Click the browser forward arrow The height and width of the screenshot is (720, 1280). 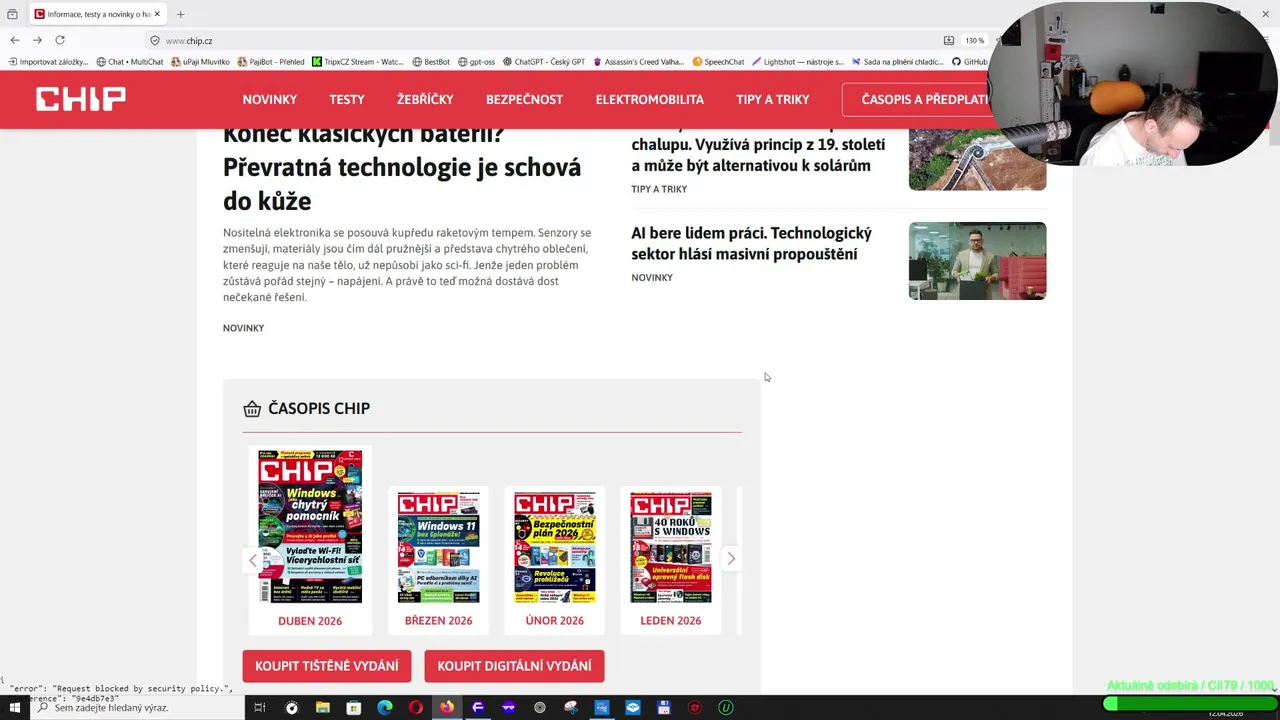coord(37,40)
